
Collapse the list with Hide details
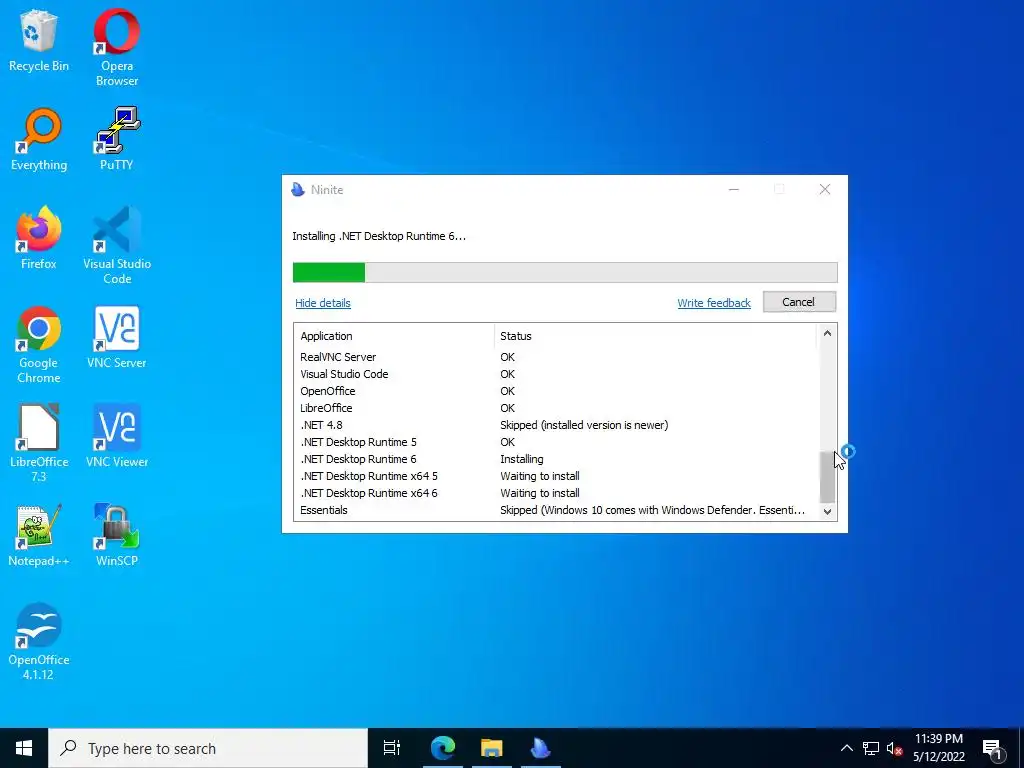(323, 303)
